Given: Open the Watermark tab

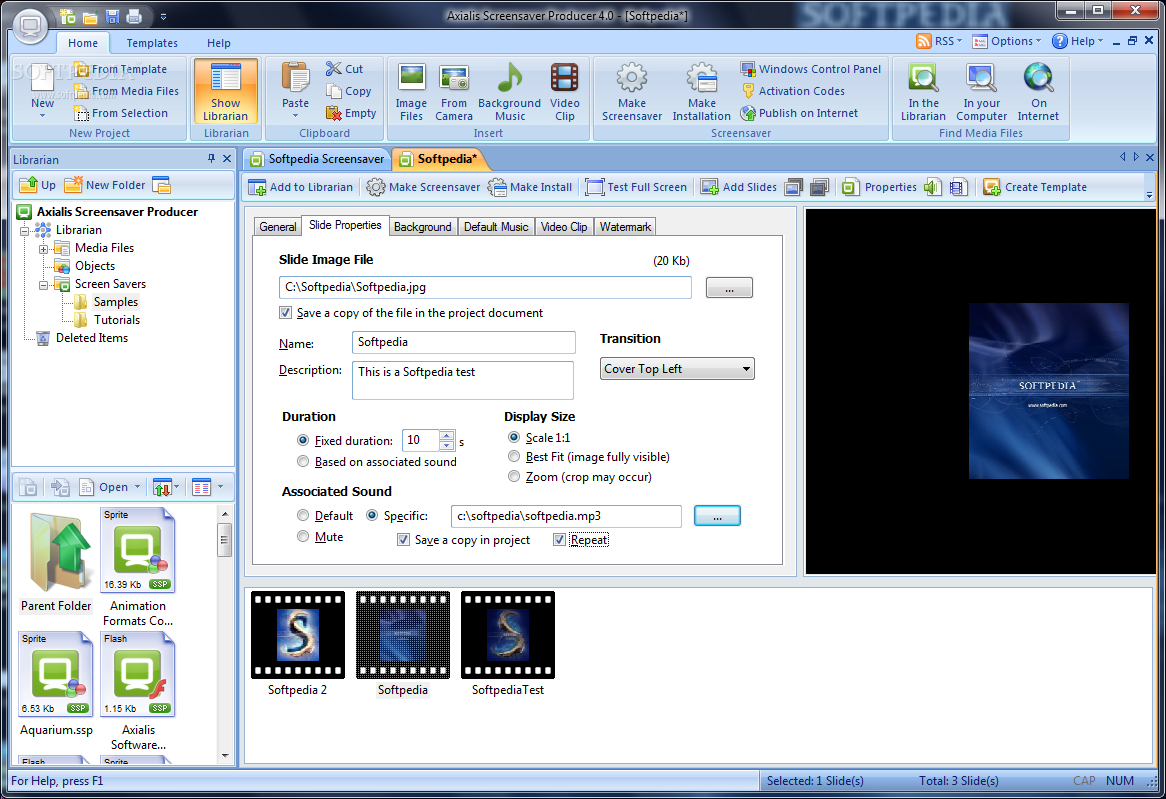Looking at the screenshot, I should (x=625, y=227).
